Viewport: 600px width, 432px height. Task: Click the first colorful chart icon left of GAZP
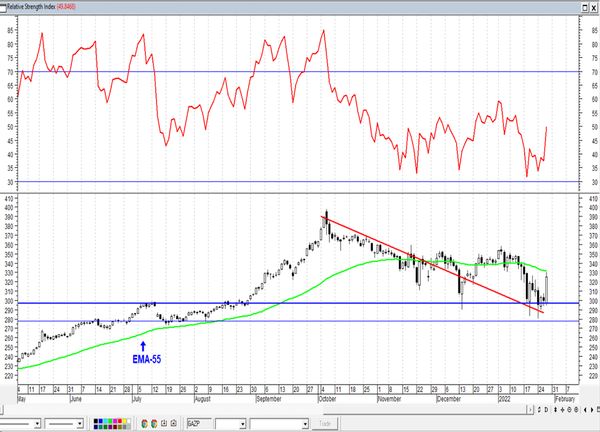tap(144, 423)
